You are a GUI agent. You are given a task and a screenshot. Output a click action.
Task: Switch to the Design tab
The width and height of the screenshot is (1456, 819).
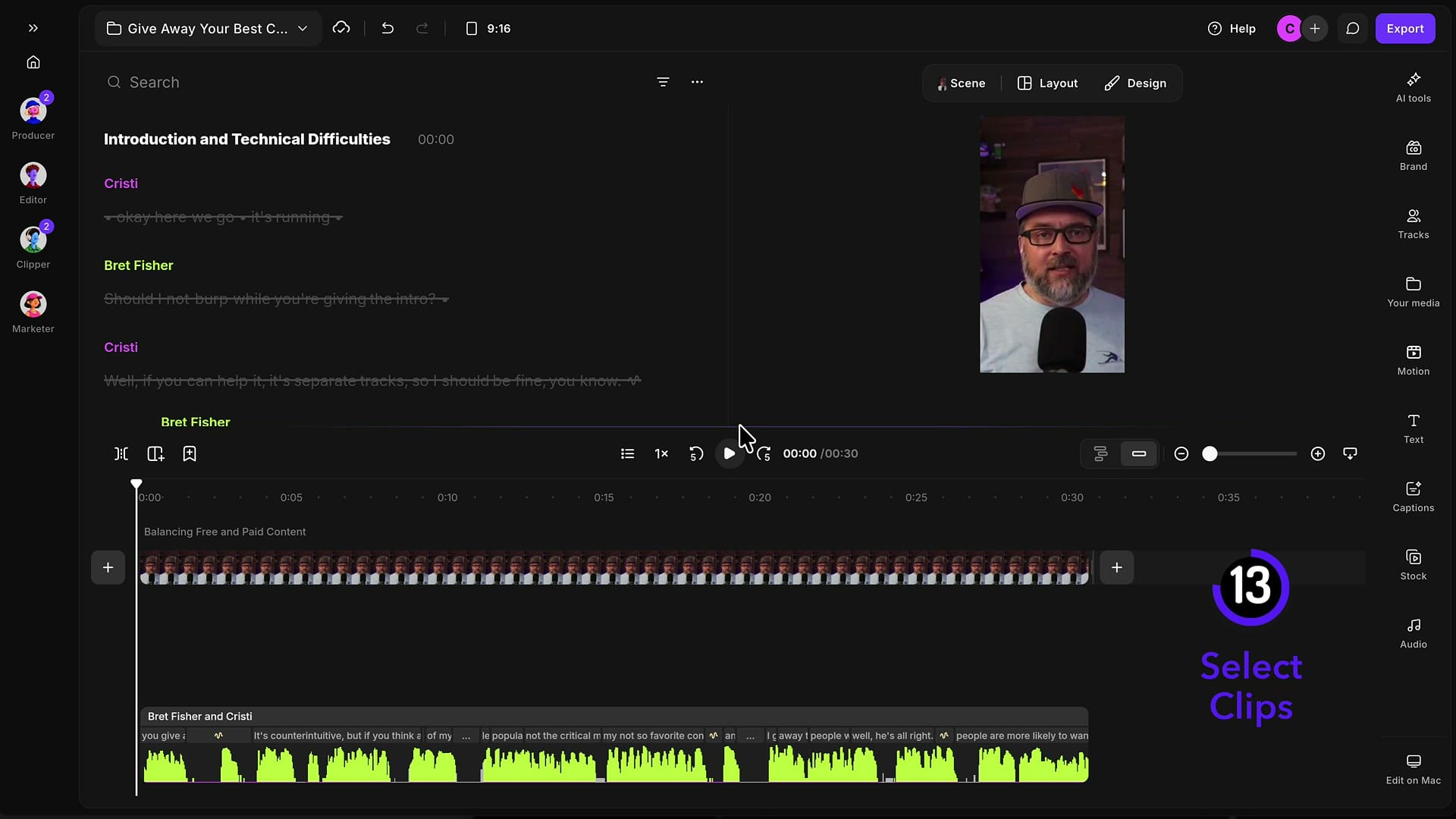1135,83
